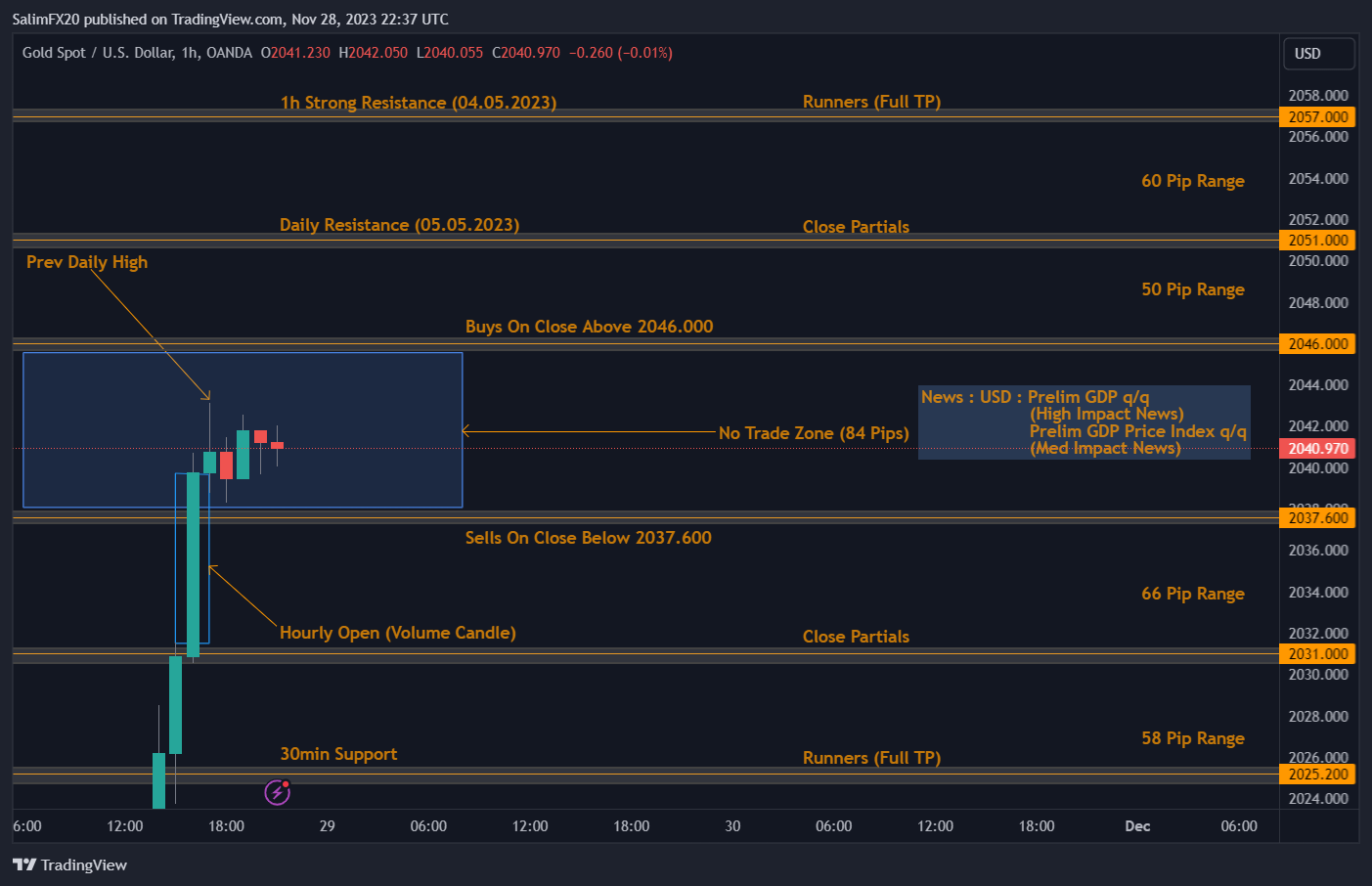1372x886 pixels.
Task: Select the USD currency button
Action: click(x=1318, y=53)
